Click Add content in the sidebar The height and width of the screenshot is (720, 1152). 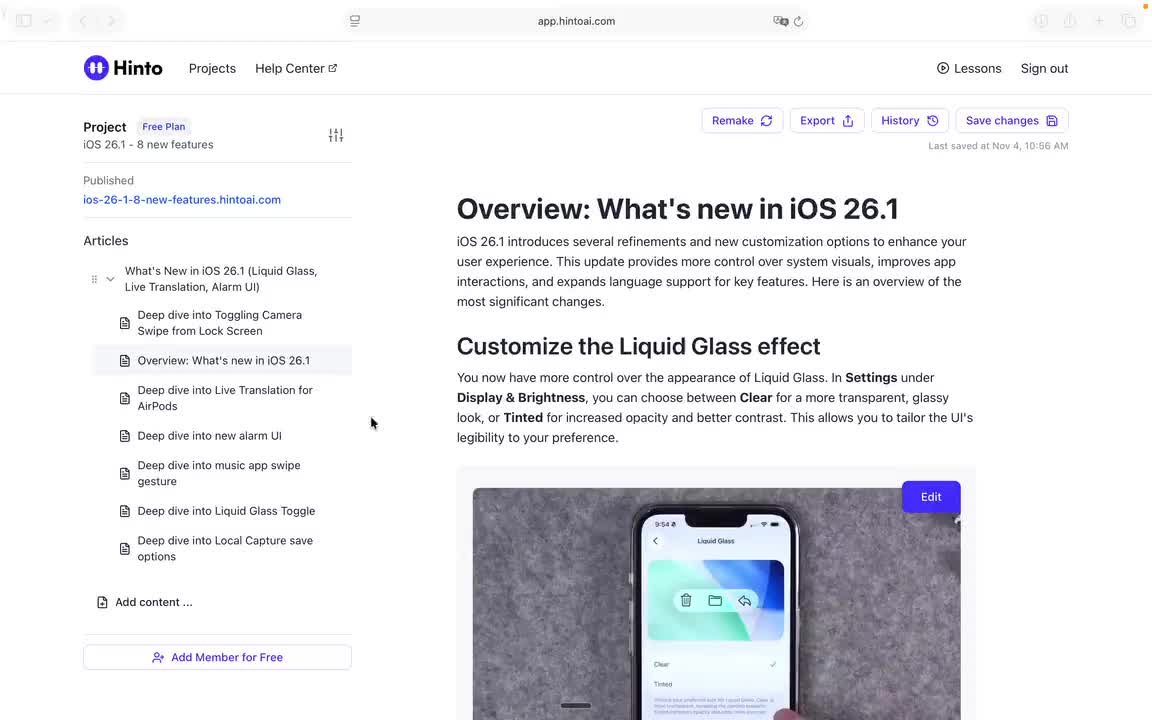(153, 602)
